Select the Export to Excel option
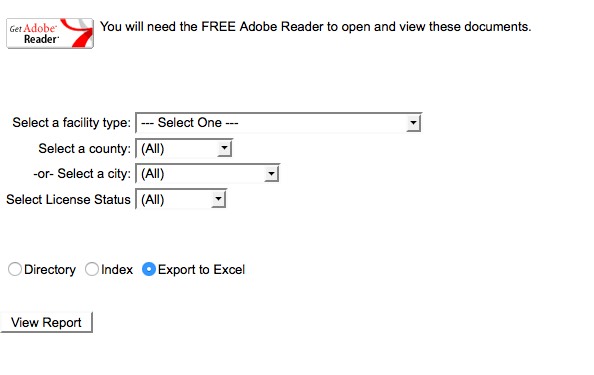The height and width of the screenshot is (375, 594). [148, 269]
